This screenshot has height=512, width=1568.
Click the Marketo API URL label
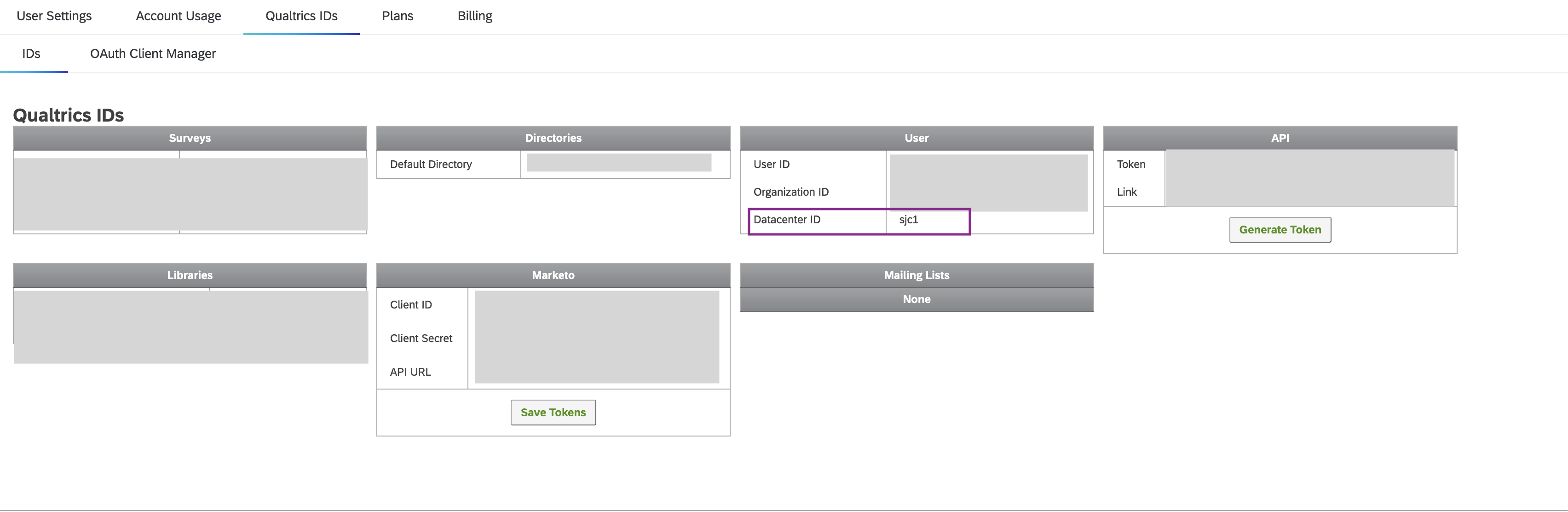point(410,372)
